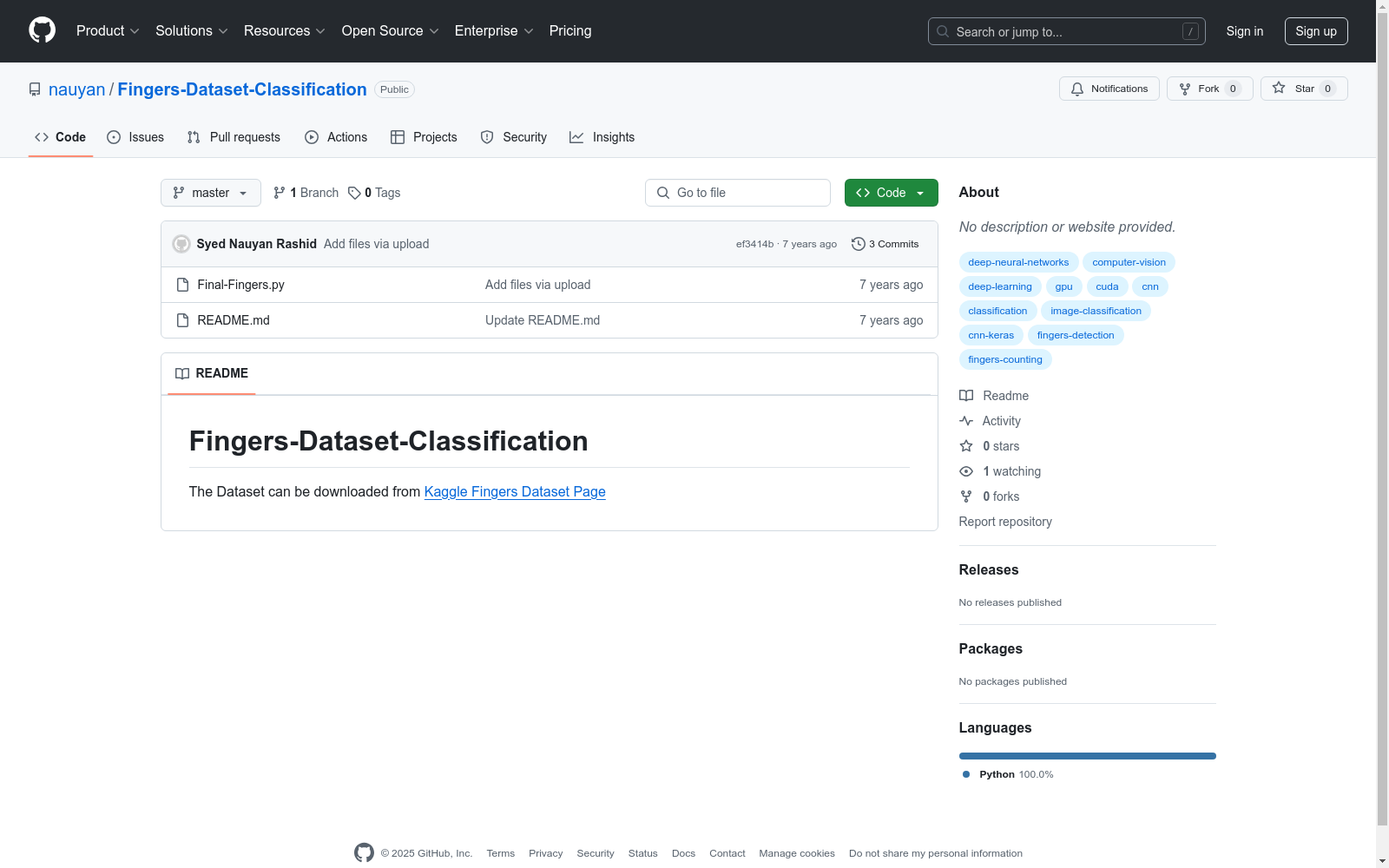
Task: Select the deep-neural-networks topic
Action: 1018,262
